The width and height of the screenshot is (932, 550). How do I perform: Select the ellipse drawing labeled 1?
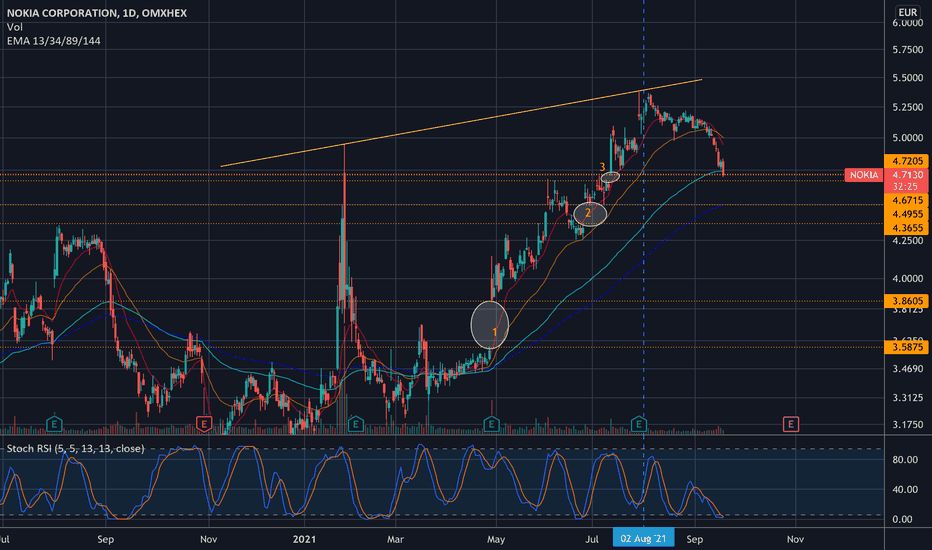pos(490,325)
